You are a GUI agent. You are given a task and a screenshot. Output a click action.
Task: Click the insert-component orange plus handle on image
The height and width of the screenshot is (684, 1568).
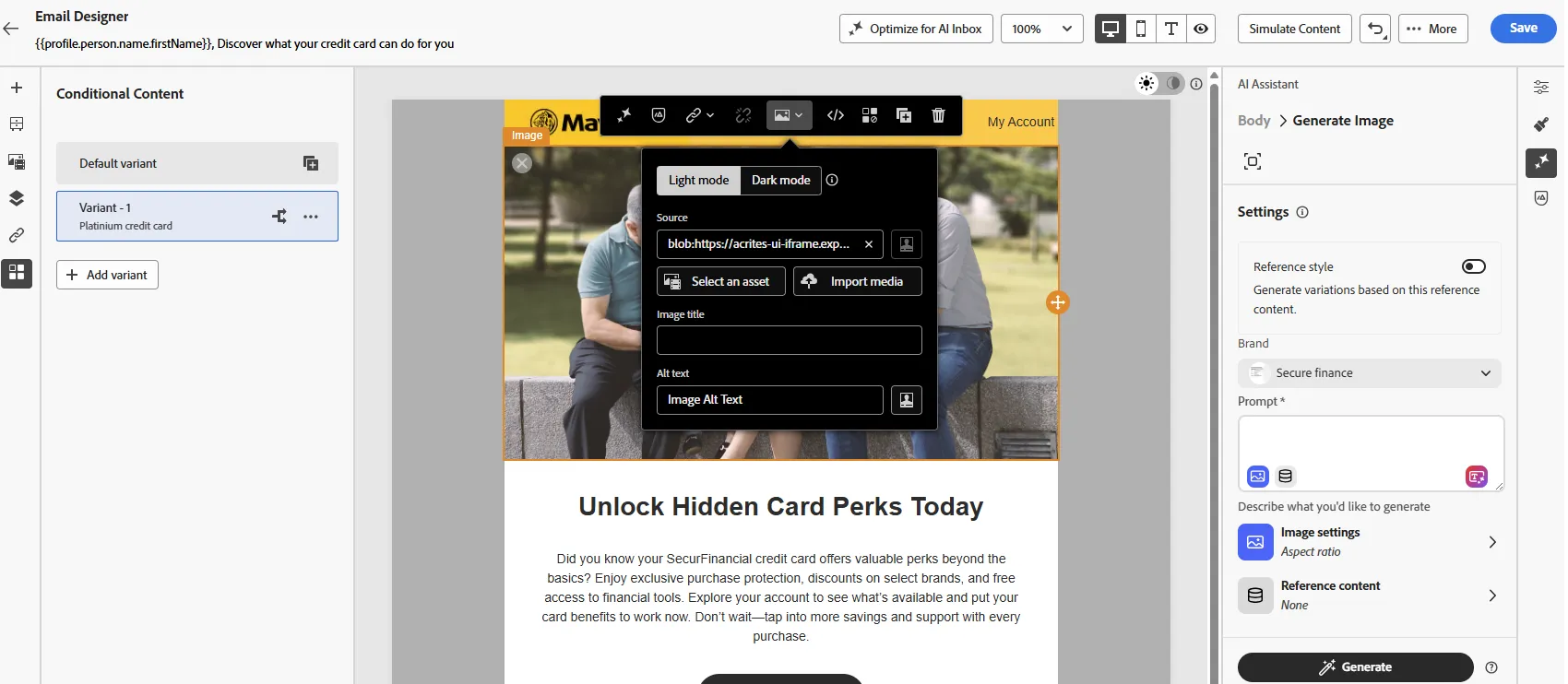point(1058,302)
